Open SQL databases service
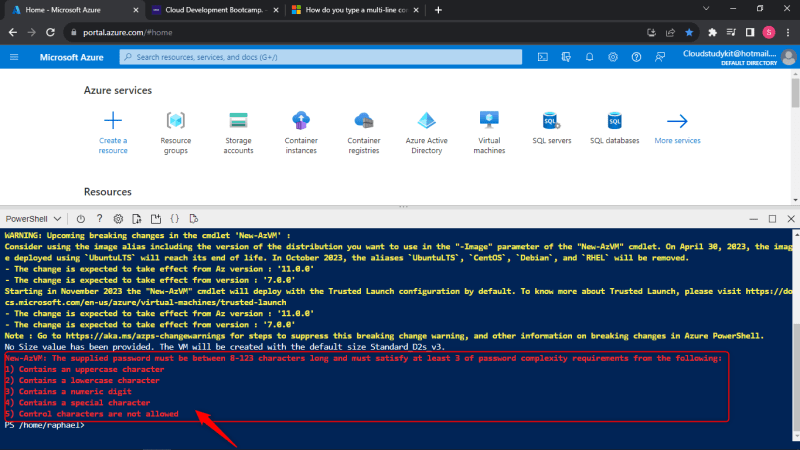800x450 pixels. tap(614, 128)
